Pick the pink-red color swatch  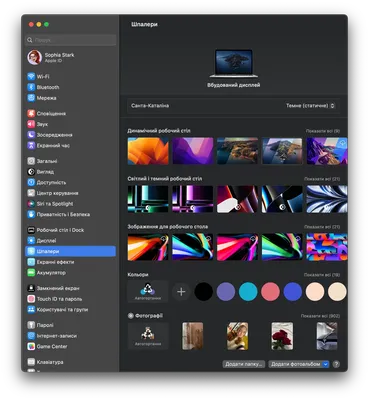[x=270, y=292]
